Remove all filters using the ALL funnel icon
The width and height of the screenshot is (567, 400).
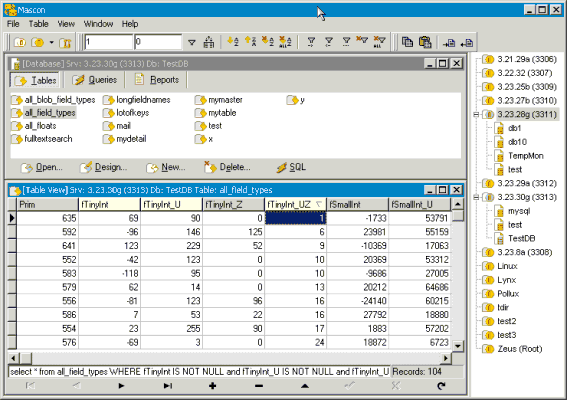click(x=380, y=42)
